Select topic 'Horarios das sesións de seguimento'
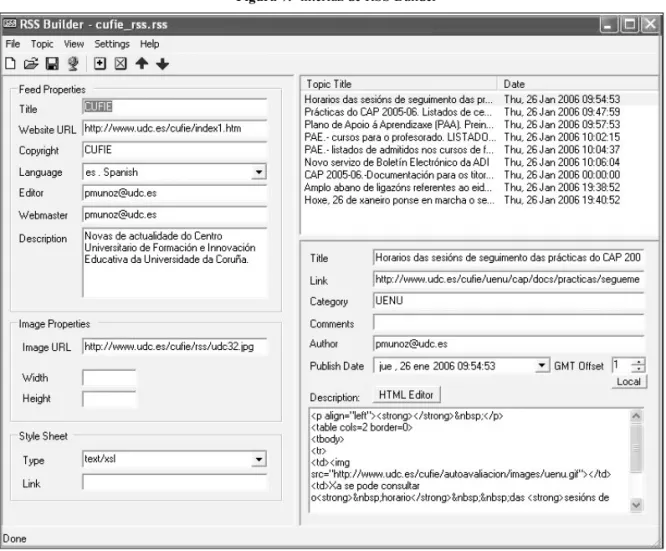Viewport: 666px width, 551px height. (x=398, y=99)
